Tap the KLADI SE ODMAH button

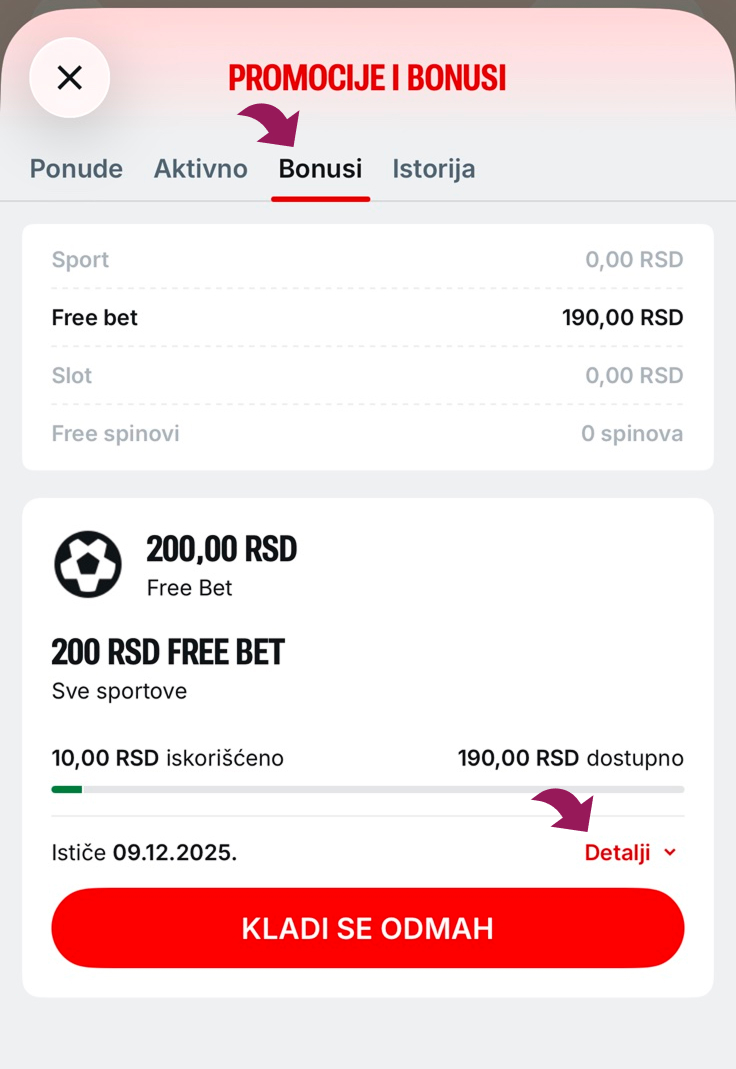click(x=367, y=928)
